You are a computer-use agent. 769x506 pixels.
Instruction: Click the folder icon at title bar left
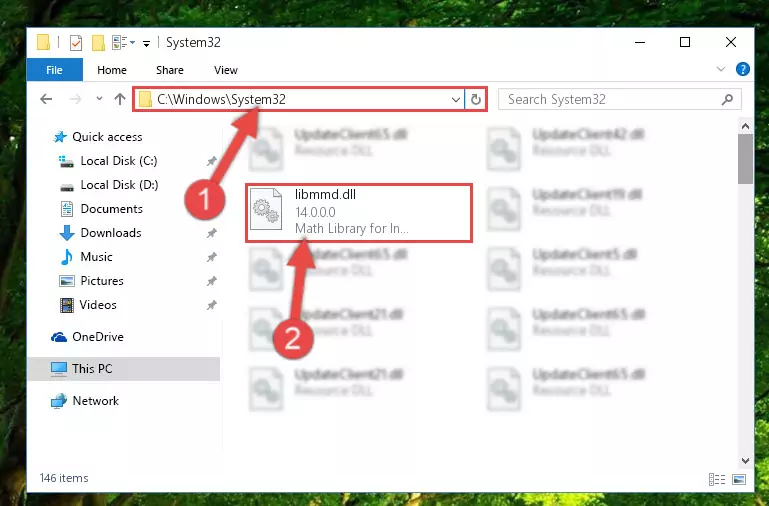(44, 43)
